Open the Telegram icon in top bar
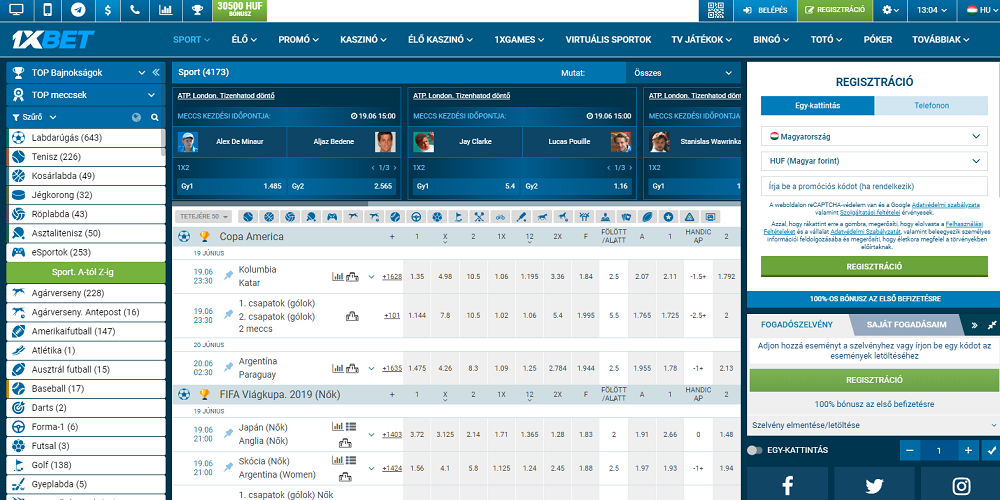This screenshot has width=1000, height=500. point(77,10)
